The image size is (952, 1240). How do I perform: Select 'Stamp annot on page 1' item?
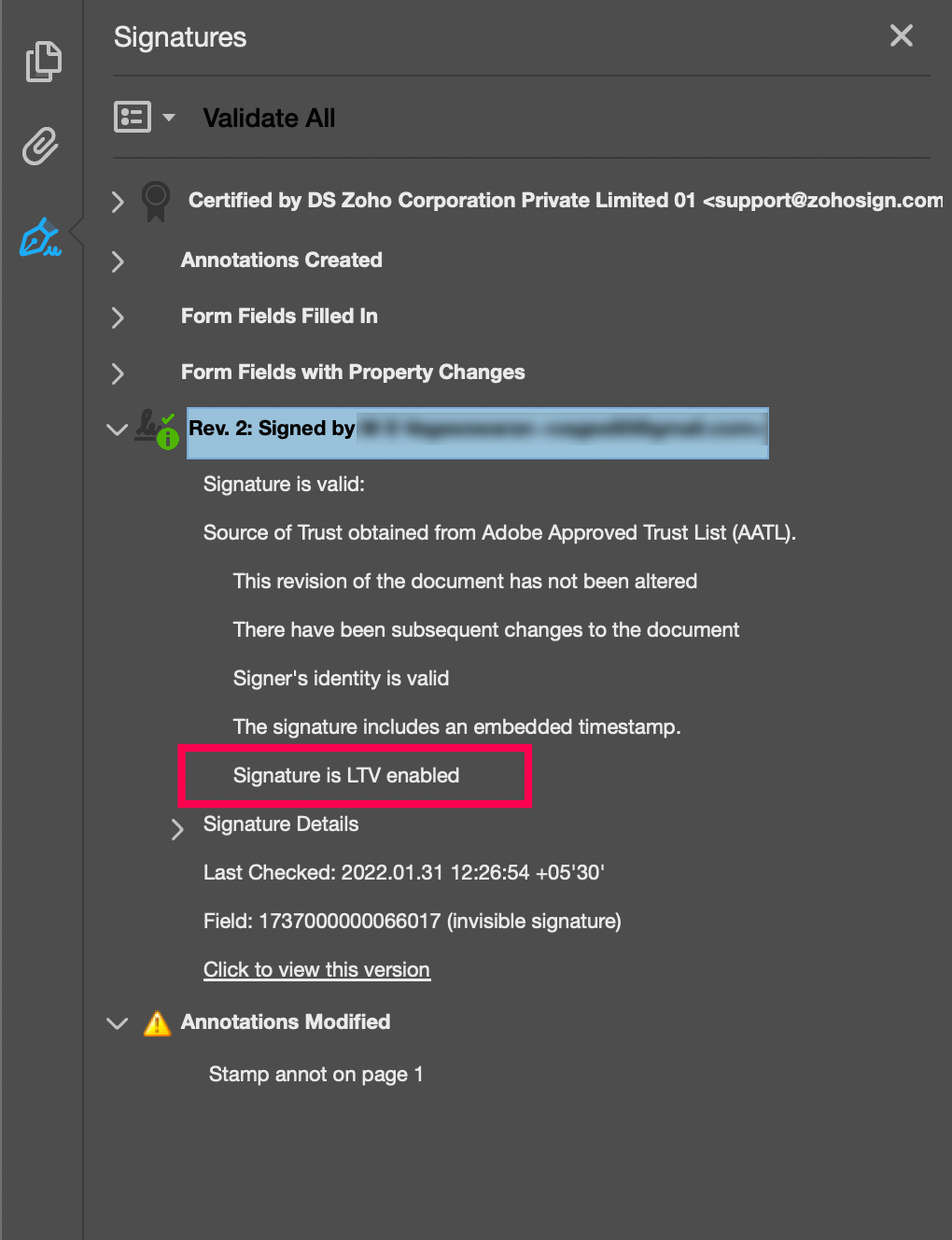315,1075
